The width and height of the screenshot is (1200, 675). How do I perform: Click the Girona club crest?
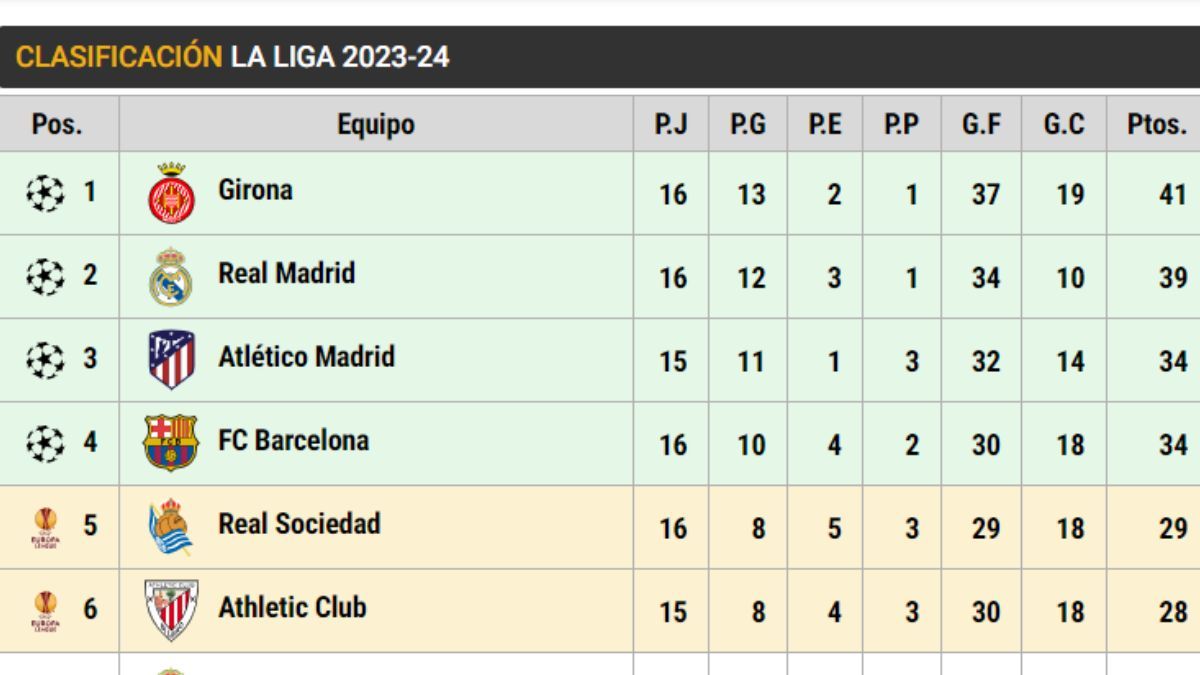tap(172, 193)
